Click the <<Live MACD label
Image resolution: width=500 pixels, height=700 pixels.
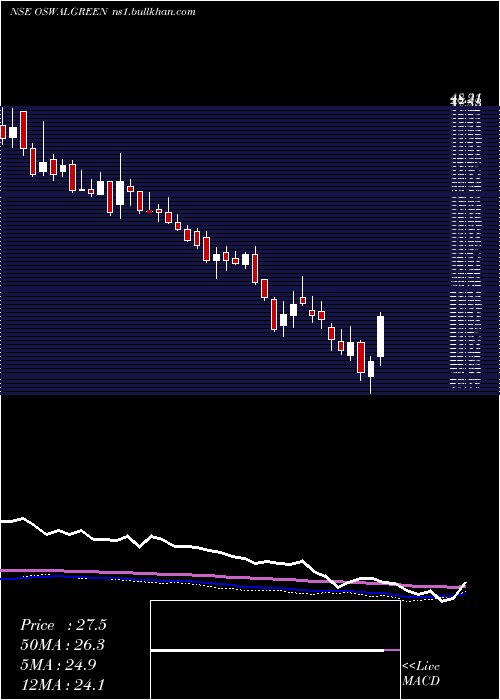coord(421,673)
